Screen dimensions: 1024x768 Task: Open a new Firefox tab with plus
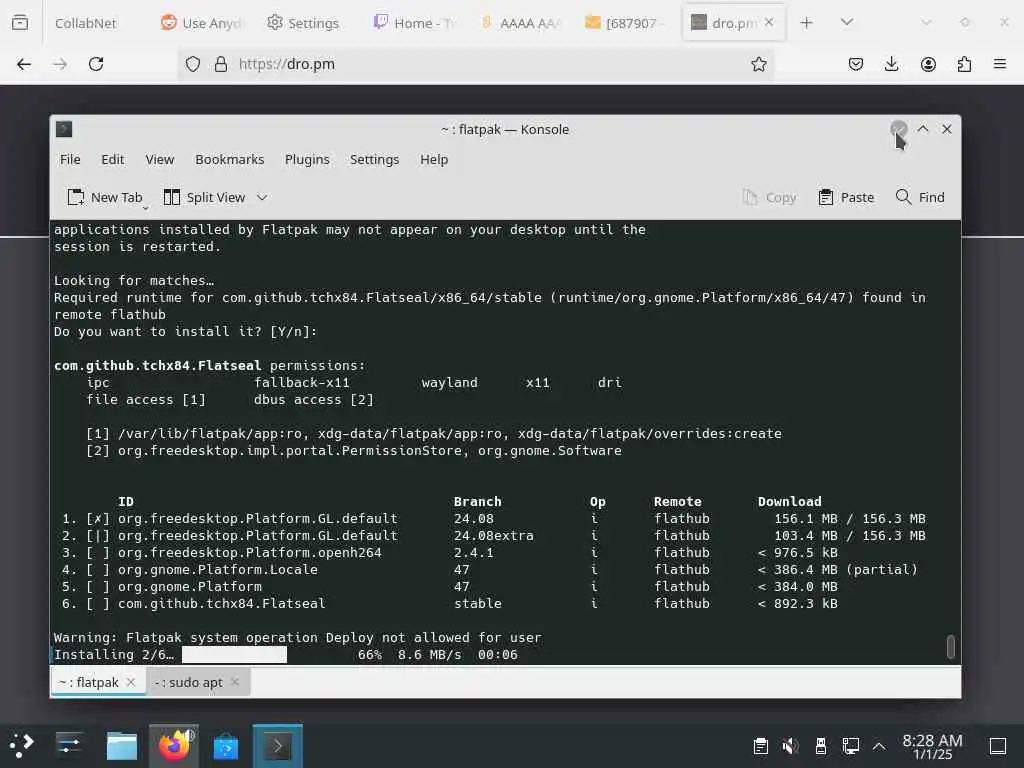(807, 23)
